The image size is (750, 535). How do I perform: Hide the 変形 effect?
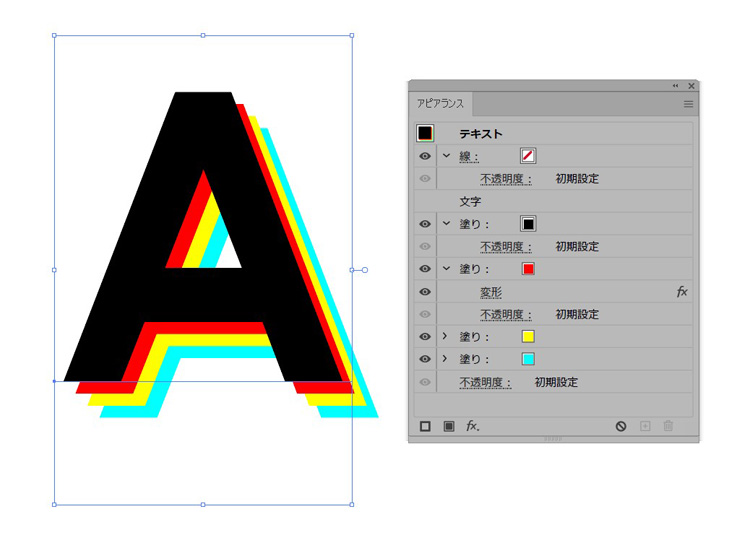coord(425,292)
